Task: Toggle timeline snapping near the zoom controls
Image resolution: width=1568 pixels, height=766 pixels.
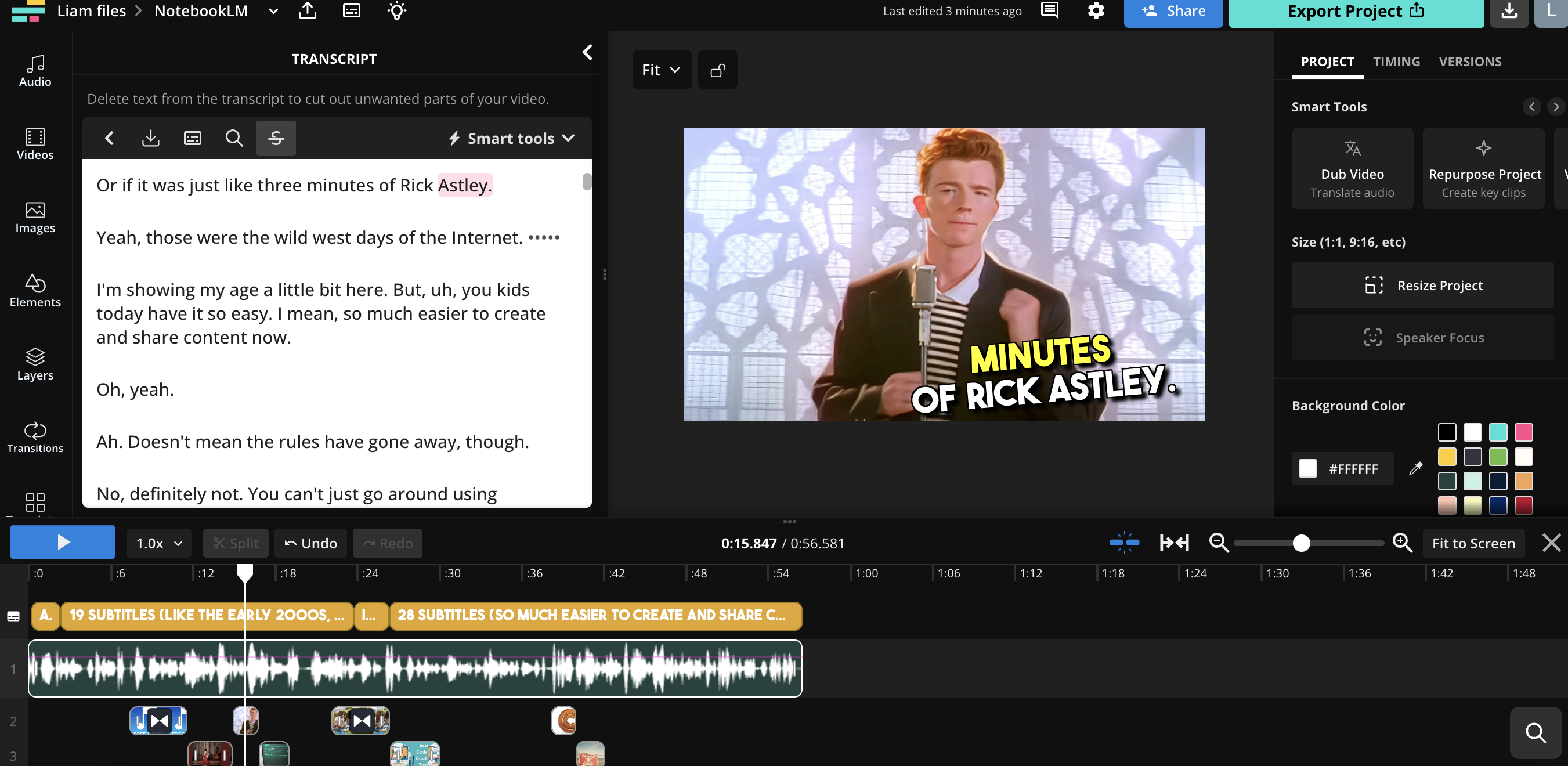Action: [x=1123, y=543]
